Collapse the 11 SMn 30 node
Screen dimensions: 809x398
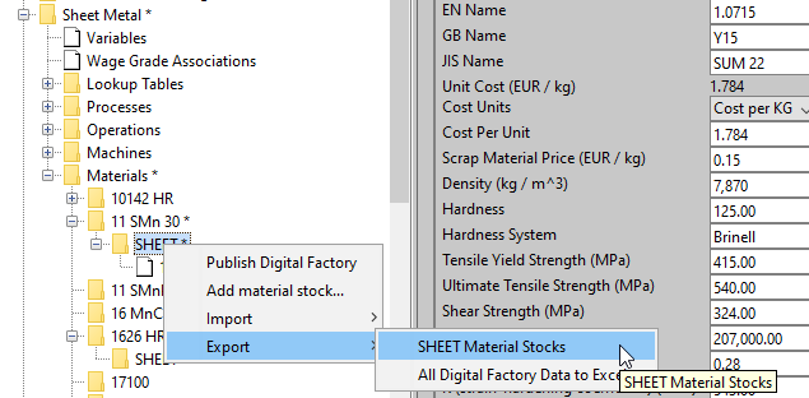coord(72,222)
